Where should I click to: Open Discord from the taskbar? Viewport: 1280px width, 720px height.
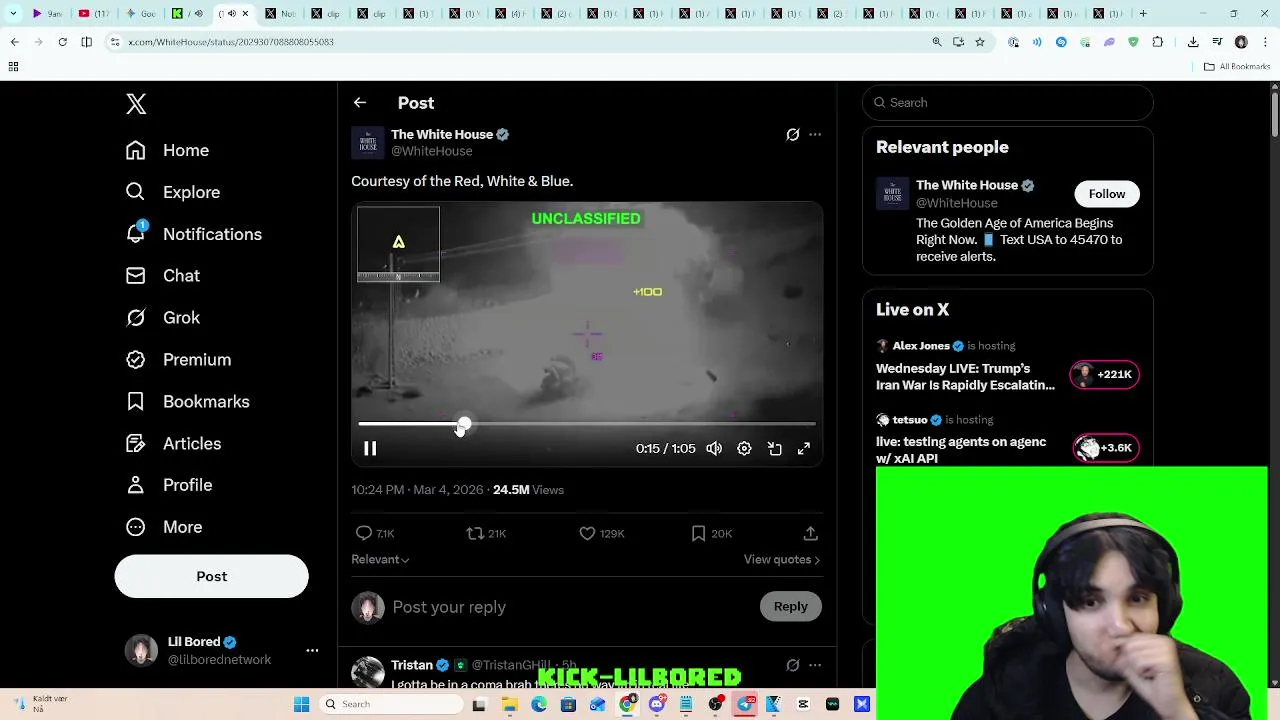click(657, 705)
